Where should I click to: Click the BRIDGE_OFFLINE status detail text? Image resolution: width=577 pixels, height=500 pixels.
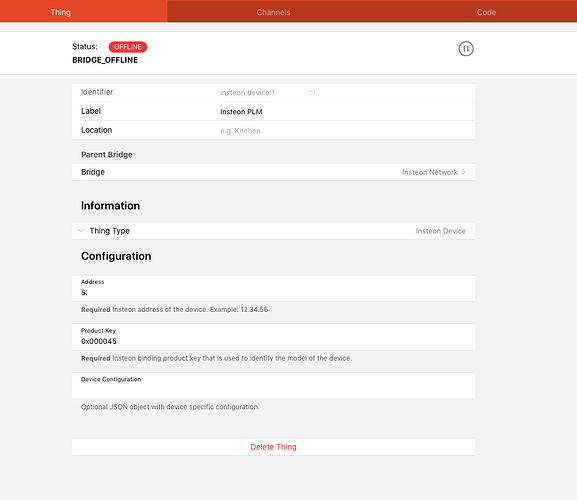105,60
